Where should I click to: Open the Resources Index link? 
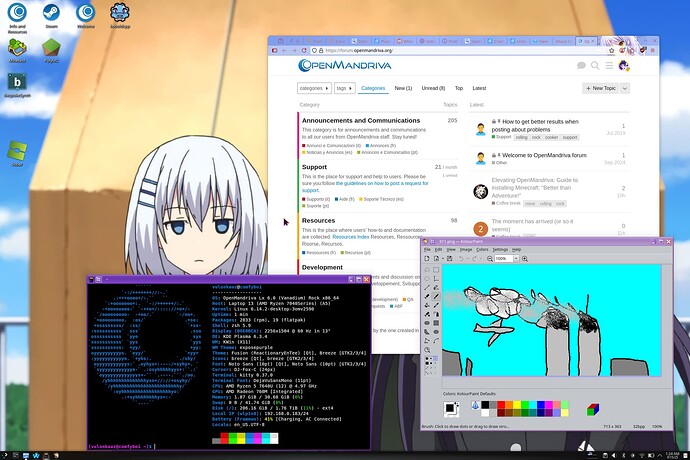[x=351, y=237]
